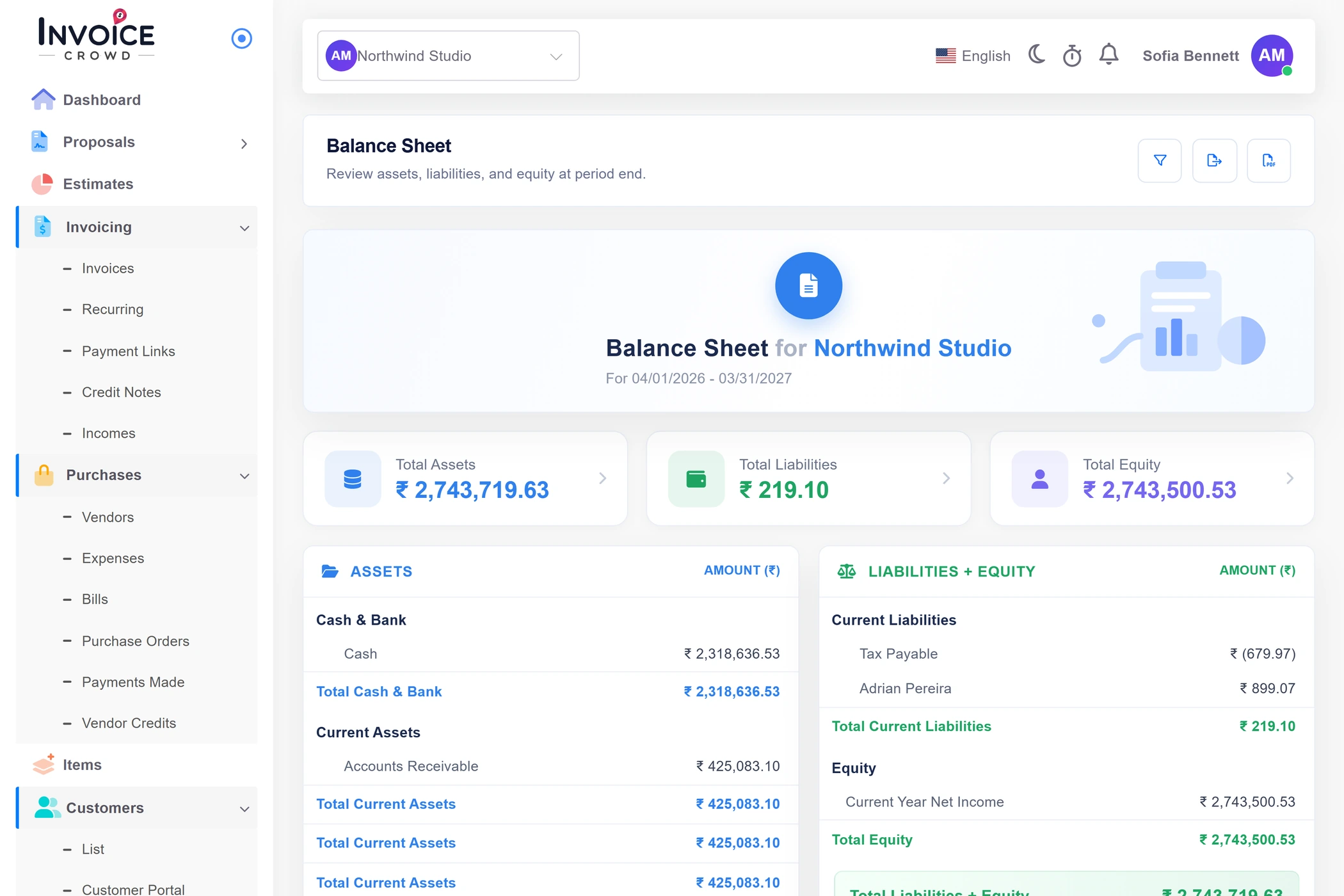Click the date range 04/01/2026 - 03/31/2027

coord(712,378)
